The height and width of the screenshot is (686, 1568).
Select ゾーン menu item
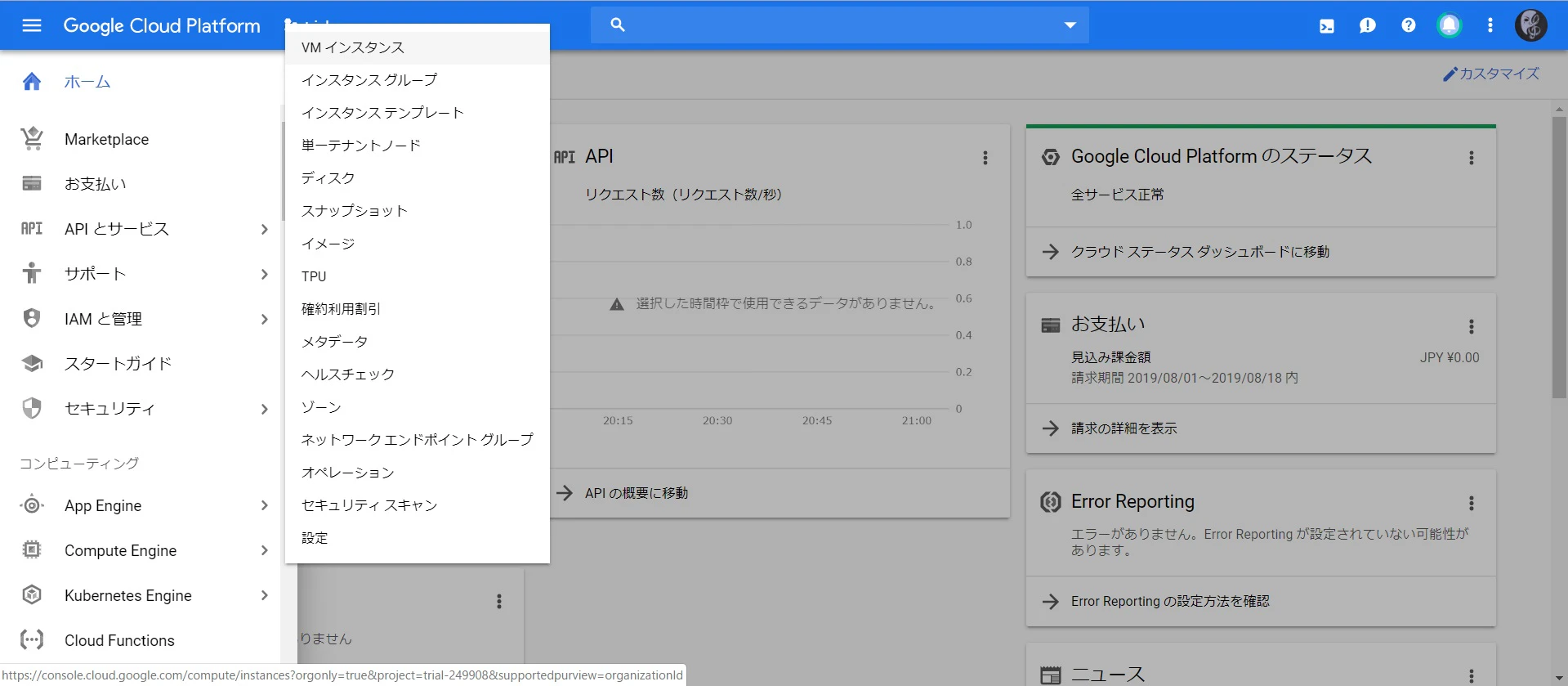pyautogui.click(x=417, y=407)
